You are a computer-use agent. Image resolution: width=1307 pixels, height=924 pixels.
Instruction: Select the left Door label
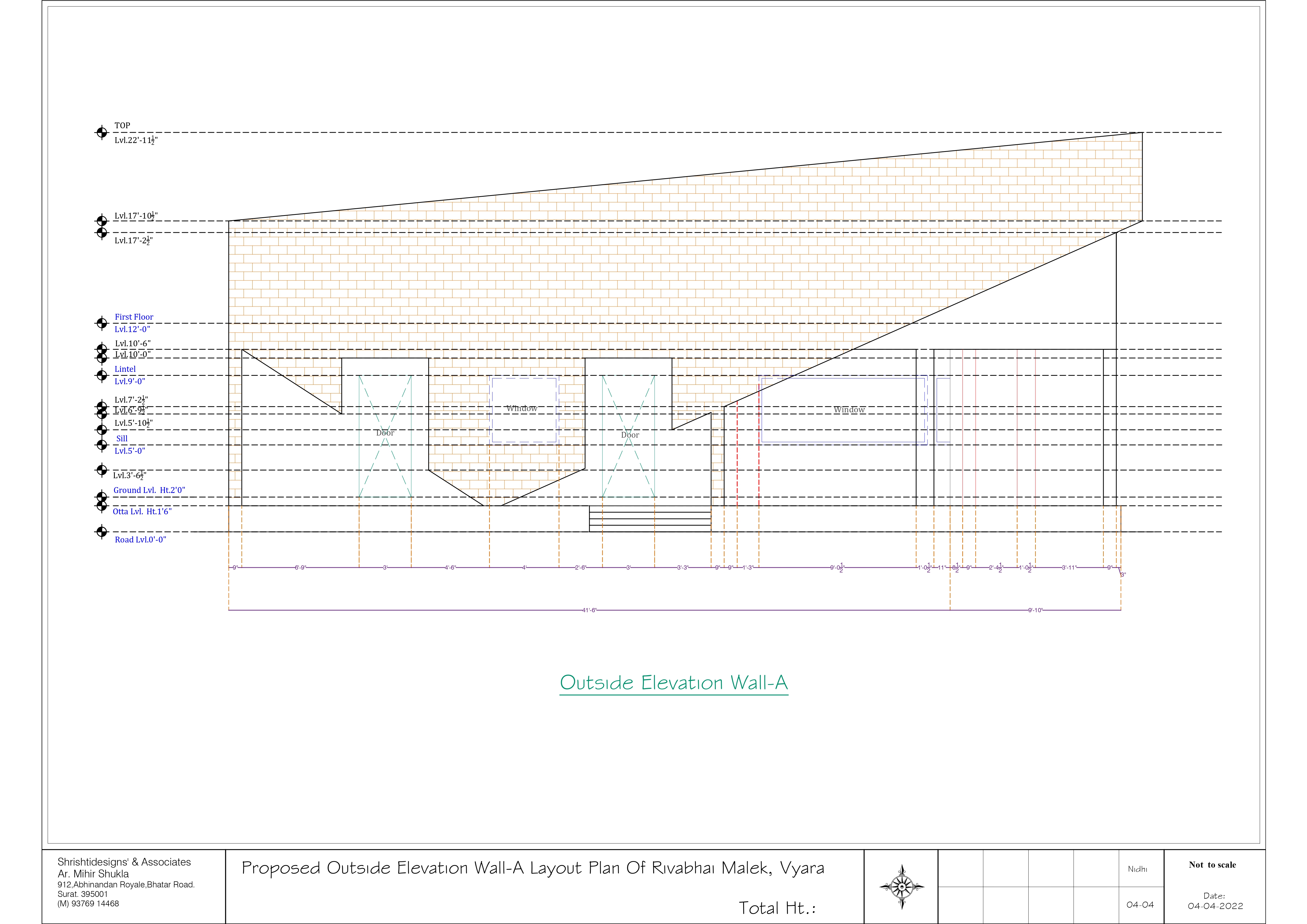pyautogui.click(x=385, y=433)
